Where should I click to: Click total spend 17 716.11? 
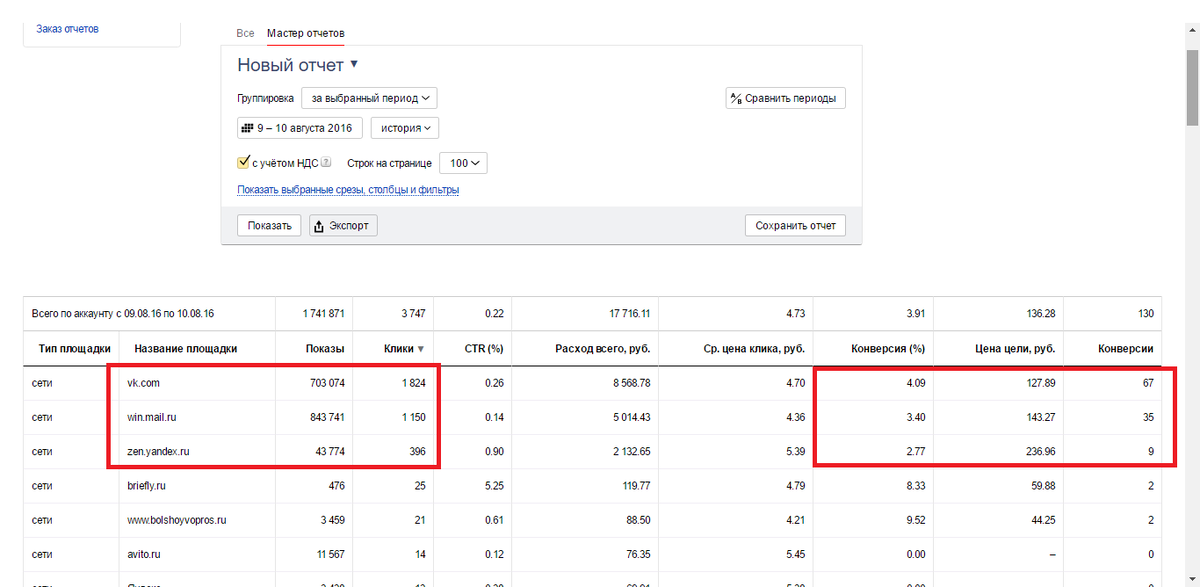[x=628, y=314]
